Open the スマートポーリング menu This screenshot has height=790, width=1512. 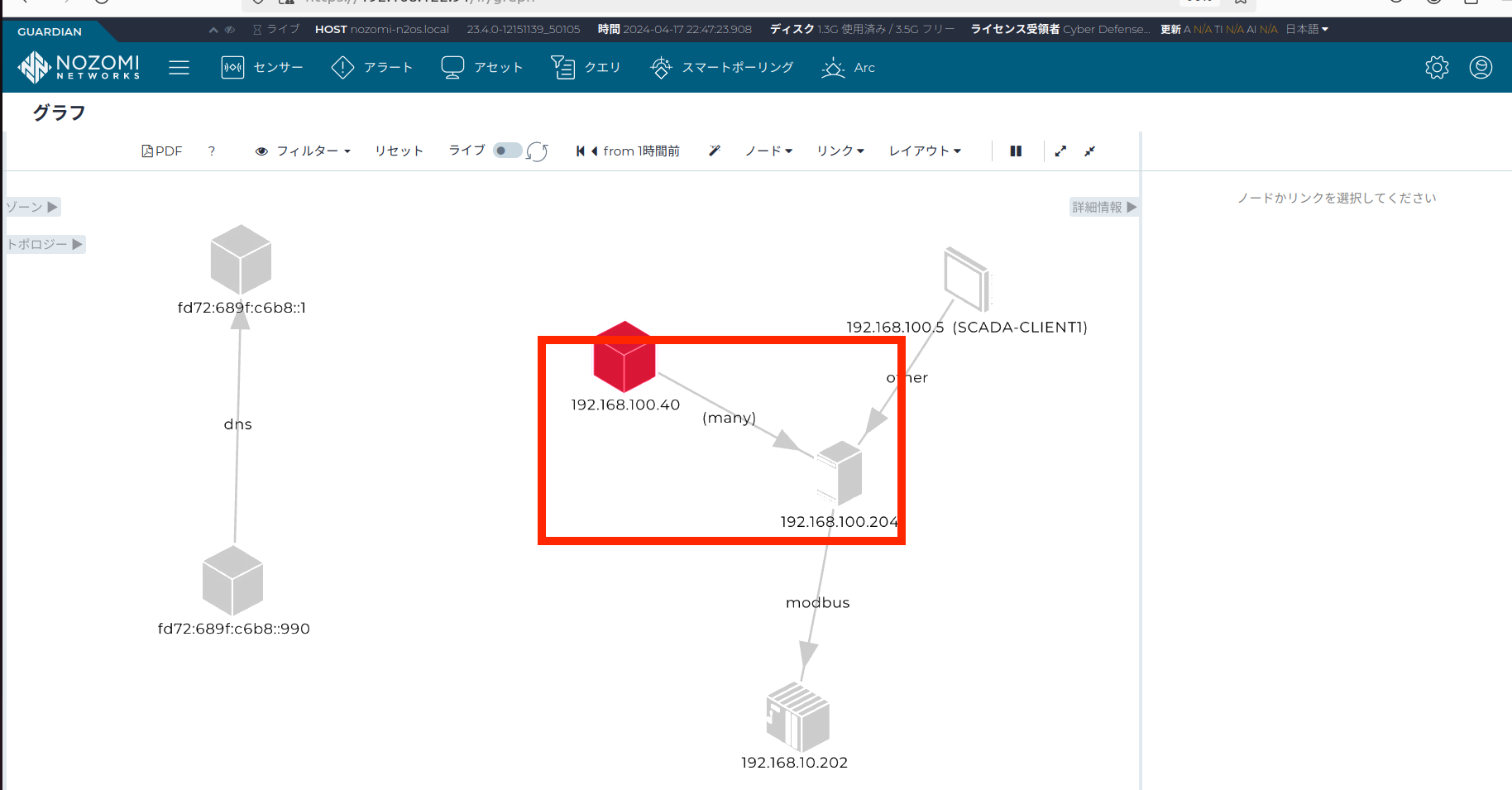click(722, 68)
